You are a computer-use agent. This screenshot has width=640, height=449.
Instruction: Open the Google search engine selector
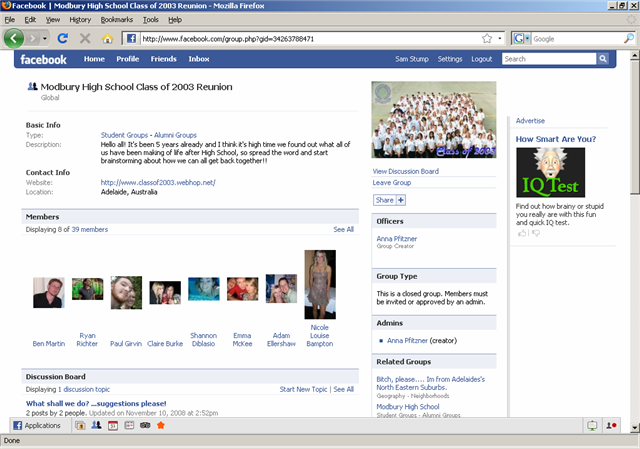(x=521, y=38)
